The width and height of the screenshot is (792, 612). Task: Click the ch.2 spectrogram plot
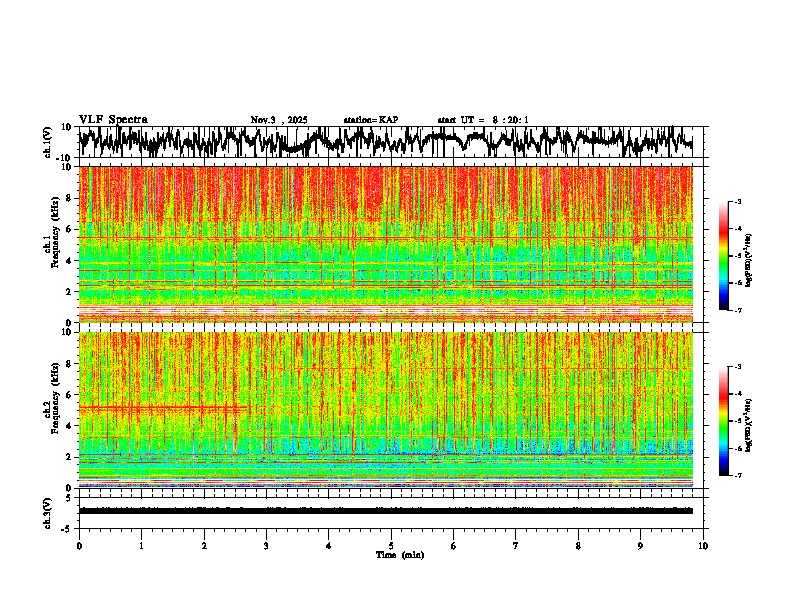tap(385, 410)
